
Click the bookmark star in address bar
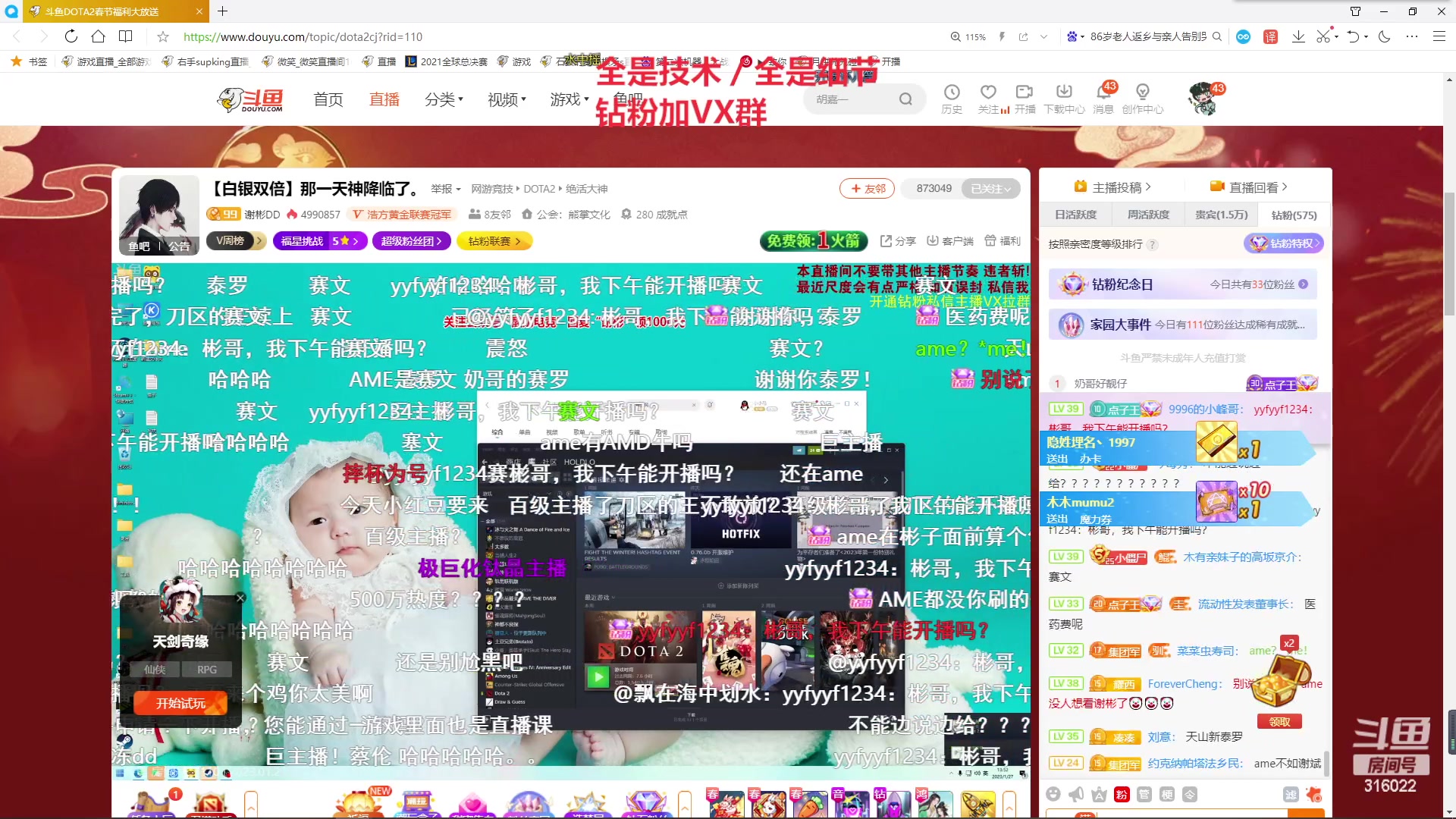point(162,36)
